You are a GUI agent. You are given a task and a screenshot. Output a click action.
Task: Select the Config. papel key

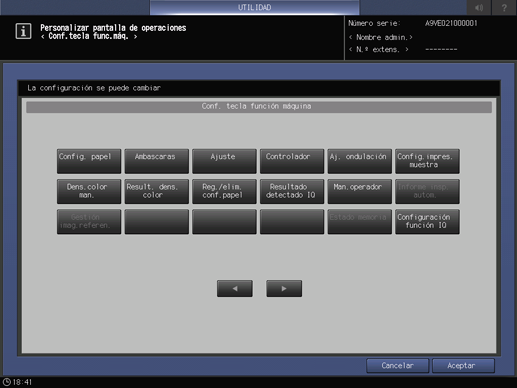[89, 161]
